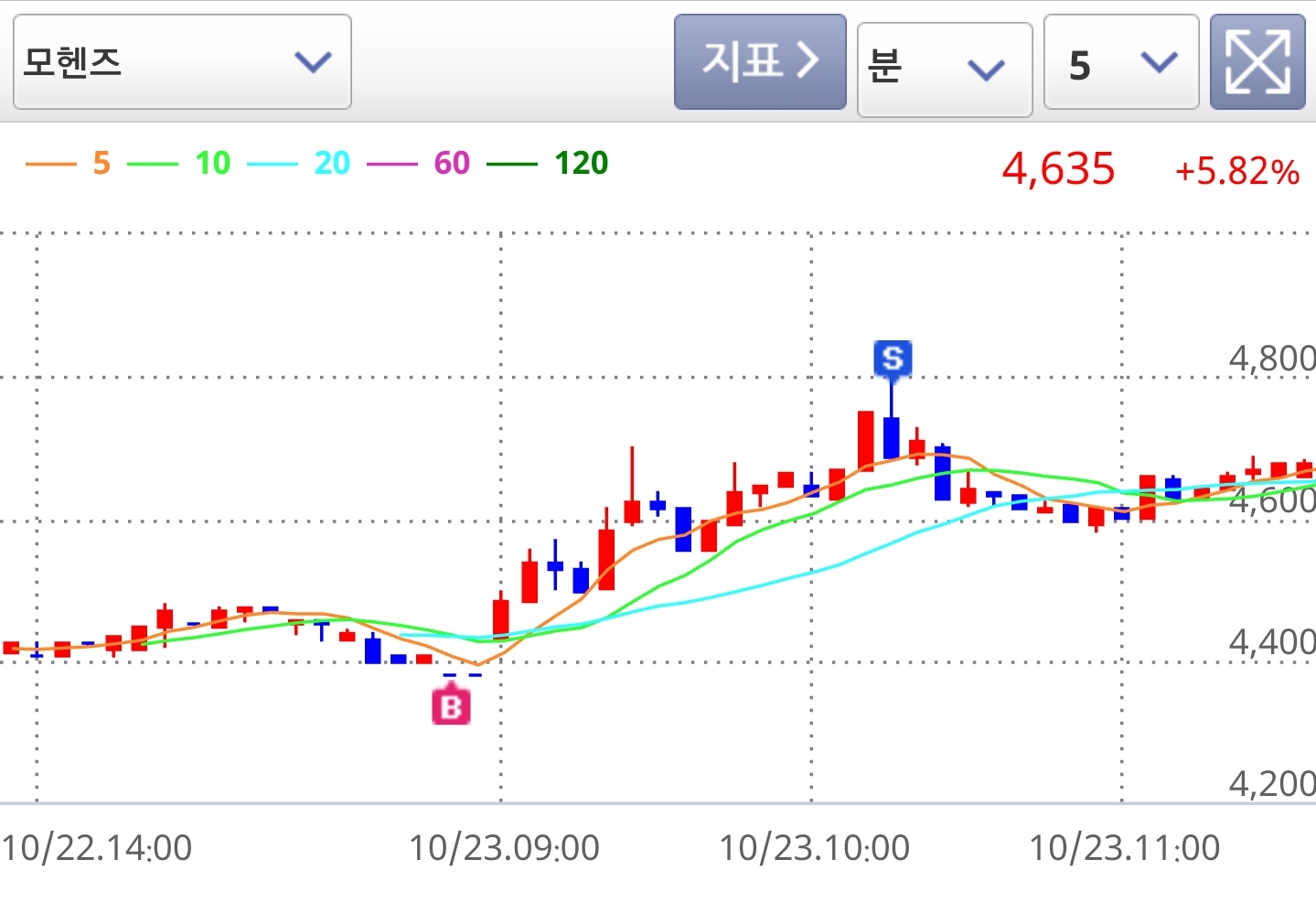The width and height of the screenshot is (1316, 924).
Task: Select the dark green 120 moving average legend
Action: click(548, 164)
